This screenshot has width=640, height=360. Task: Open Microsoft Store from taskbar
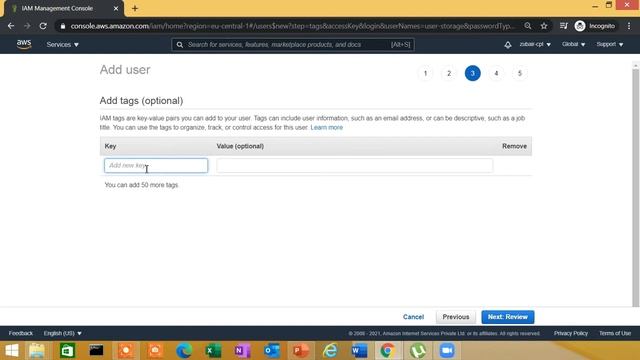click(x=67, y=351)
